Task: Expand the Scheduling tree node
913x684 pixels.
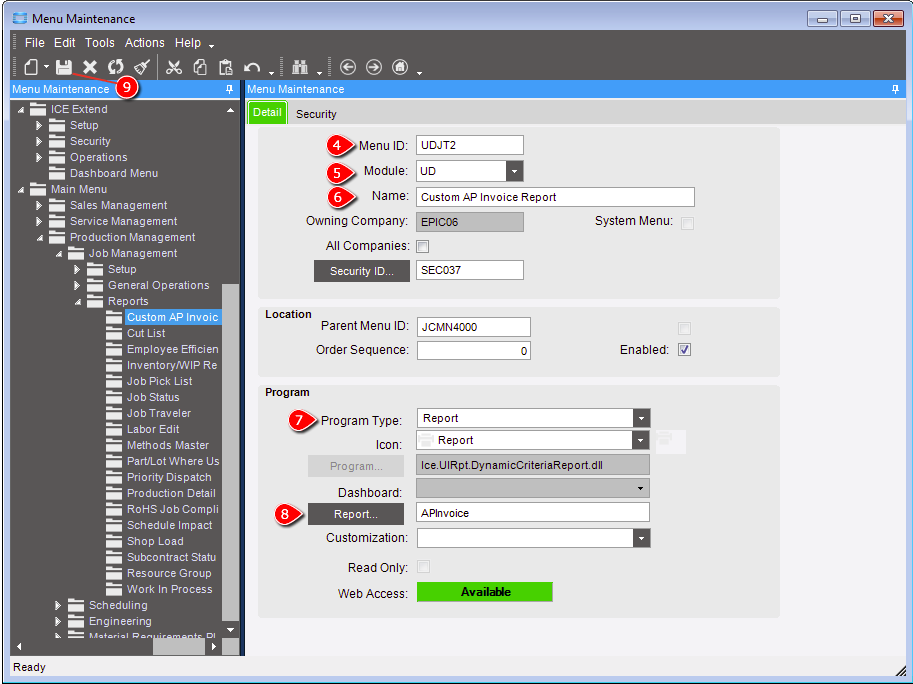Action: pyautogui.click(x=58, y=605)
